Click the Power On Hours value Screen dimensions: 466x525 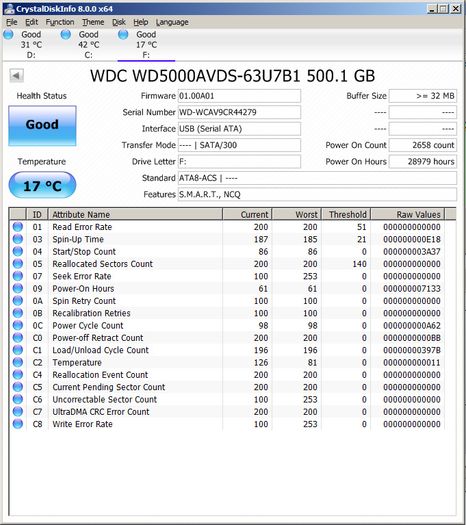click(422, 162)
